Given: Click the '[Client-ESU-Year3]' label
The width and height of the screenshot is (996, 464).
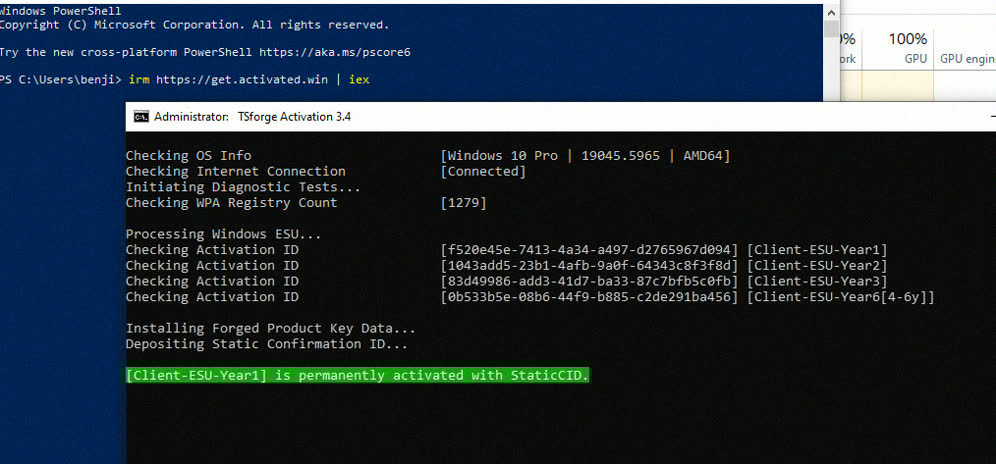Looking at the screenshot, I should 817,281.
